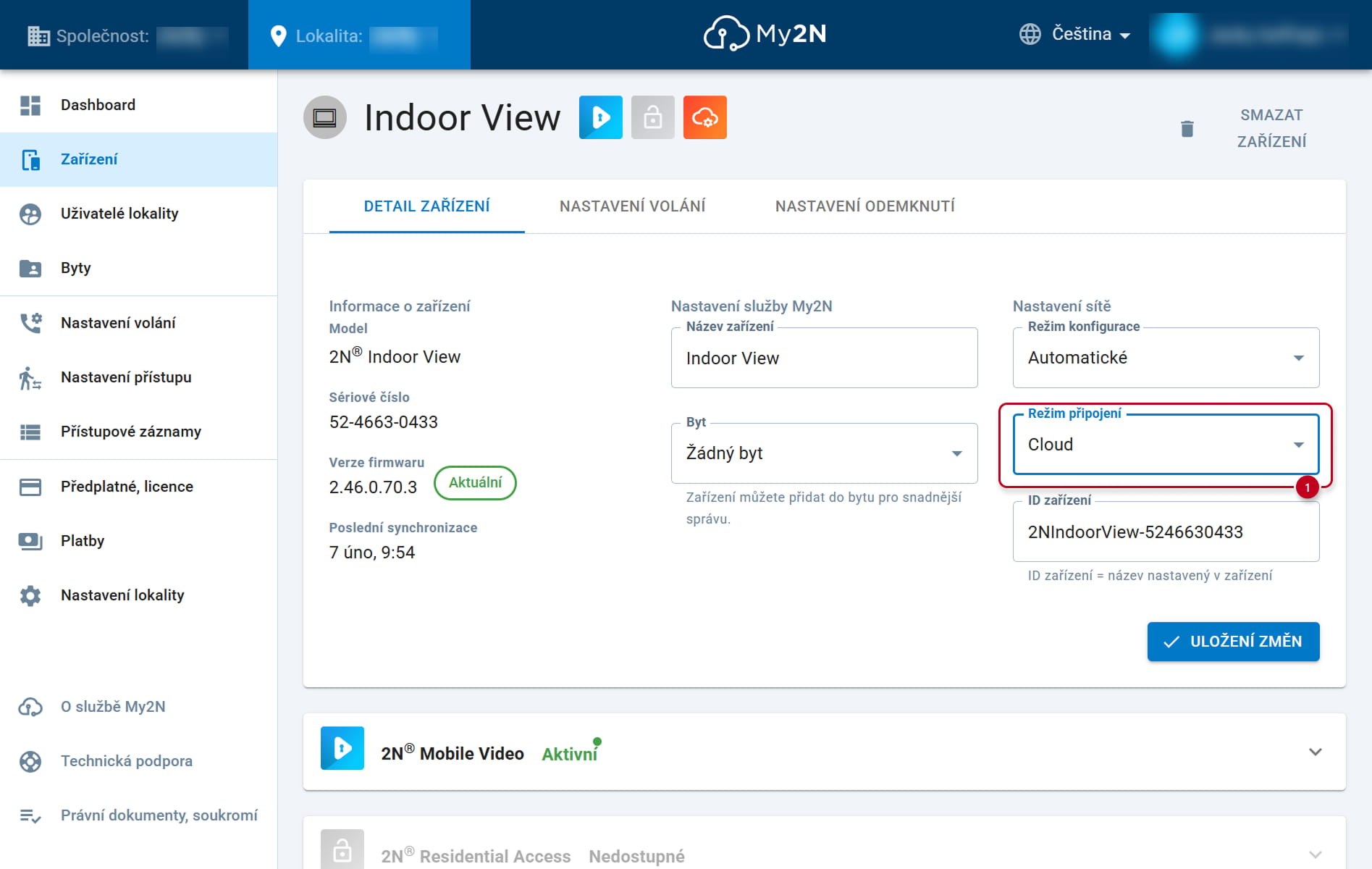Click the Přístupové záznamy list icon
This screenshot has width=1372, height=869.
30,432
